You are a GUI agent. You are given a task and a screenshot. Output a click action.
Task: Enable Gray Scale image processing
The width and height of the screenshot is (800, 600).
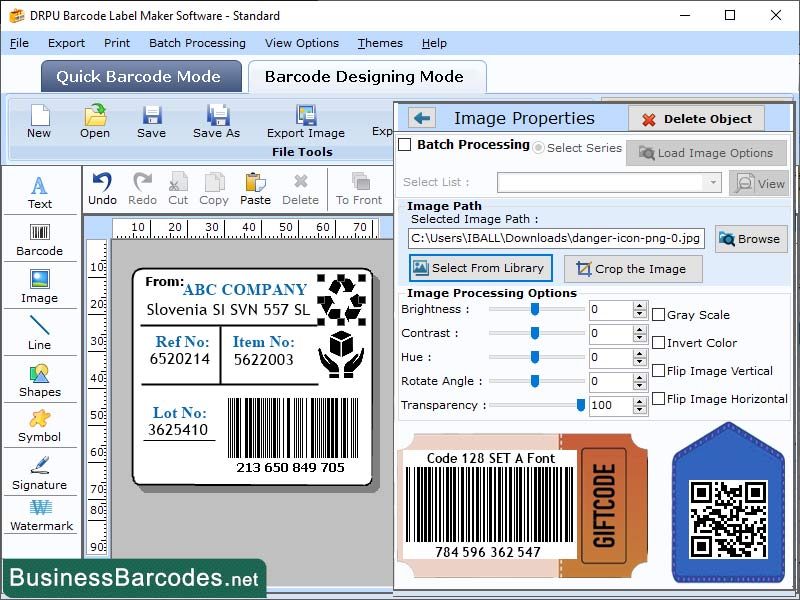click(x=657, y=313)
